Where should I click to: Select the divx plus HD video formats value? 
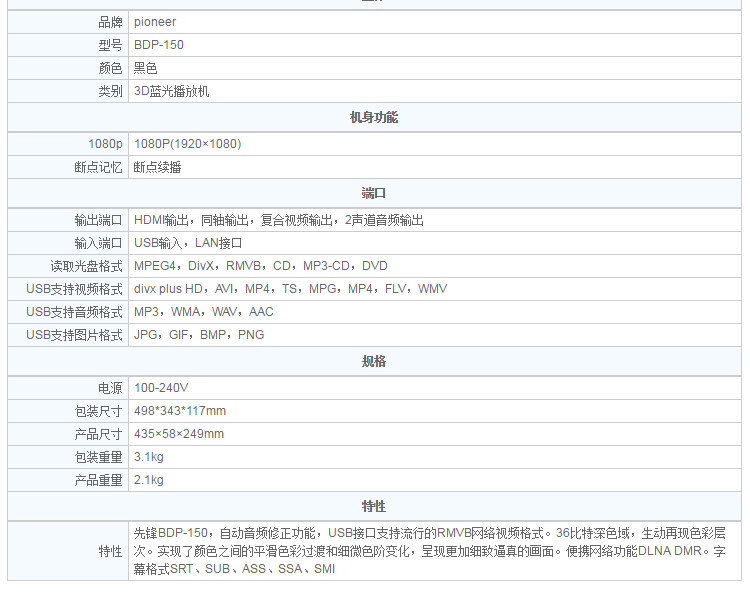290,289
